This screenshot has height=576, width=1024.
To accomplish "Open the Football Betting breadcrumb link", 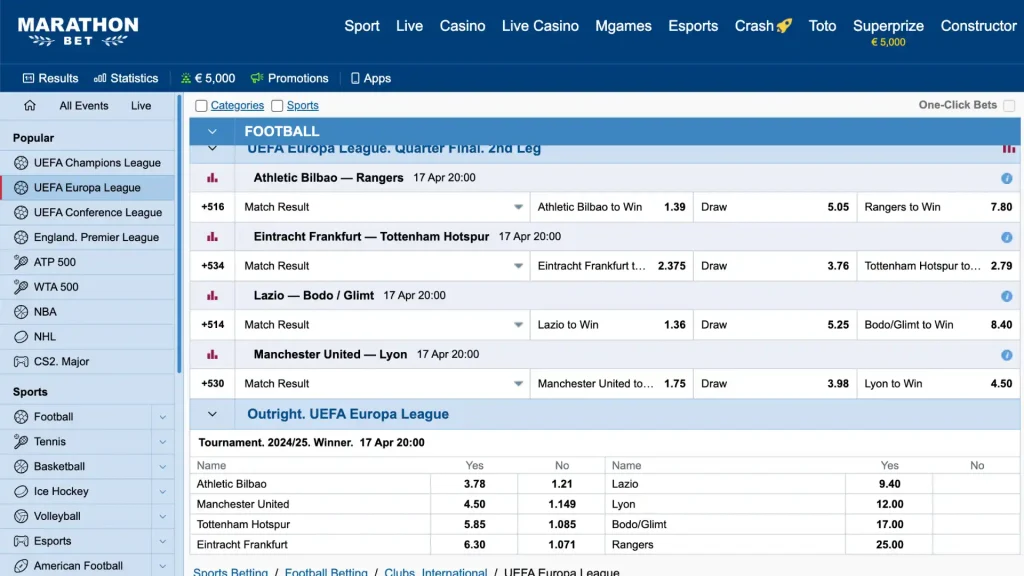I will click(326, 571).
